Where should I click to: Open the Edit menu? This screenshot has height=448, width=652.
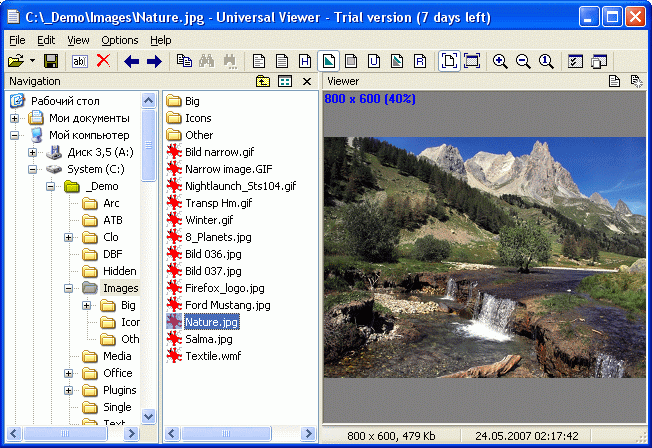point(46,40)
